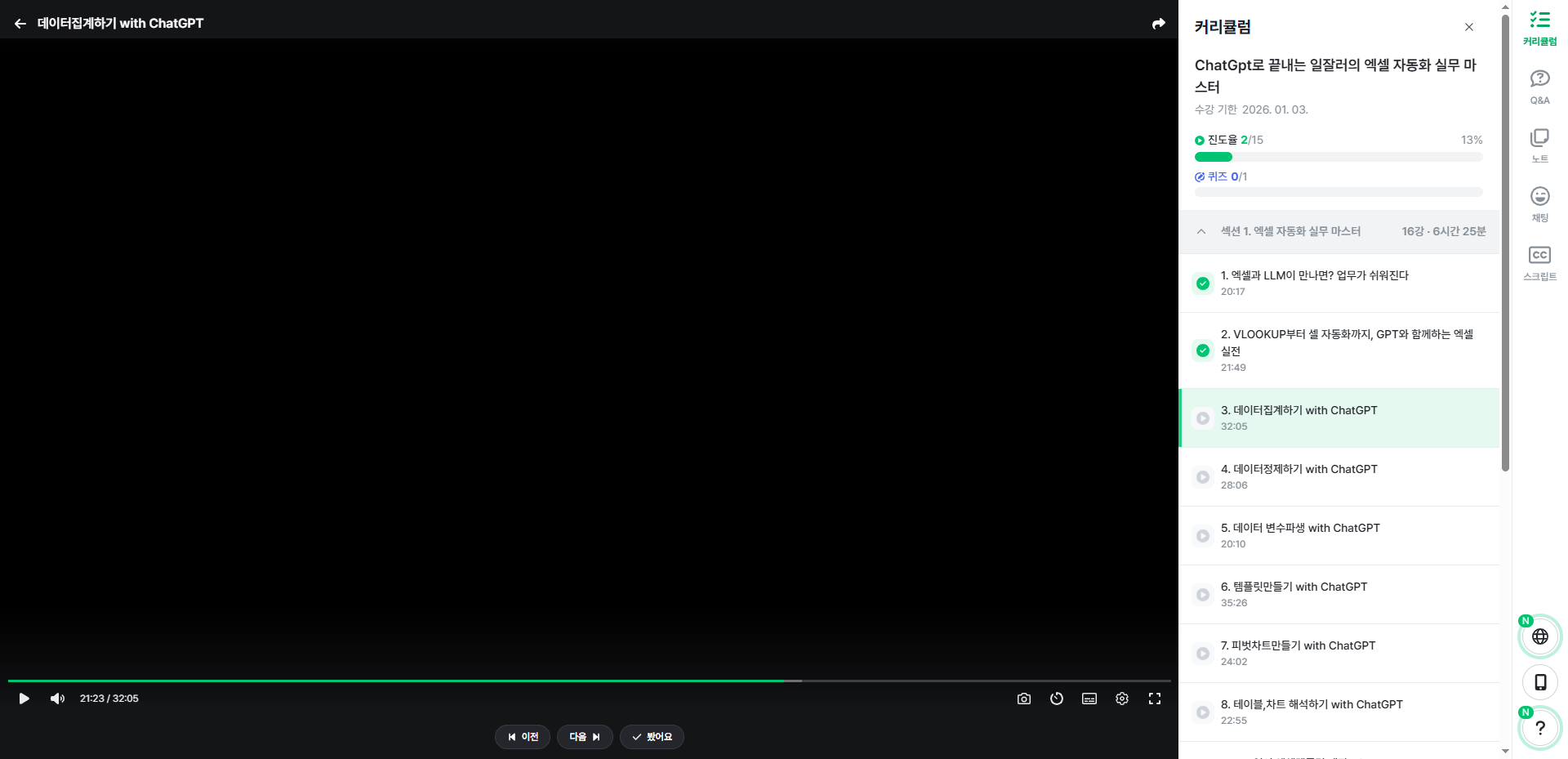Open the 노트 (Notes) panel
1568x759 pixels.
click(x=1539, y=144)
